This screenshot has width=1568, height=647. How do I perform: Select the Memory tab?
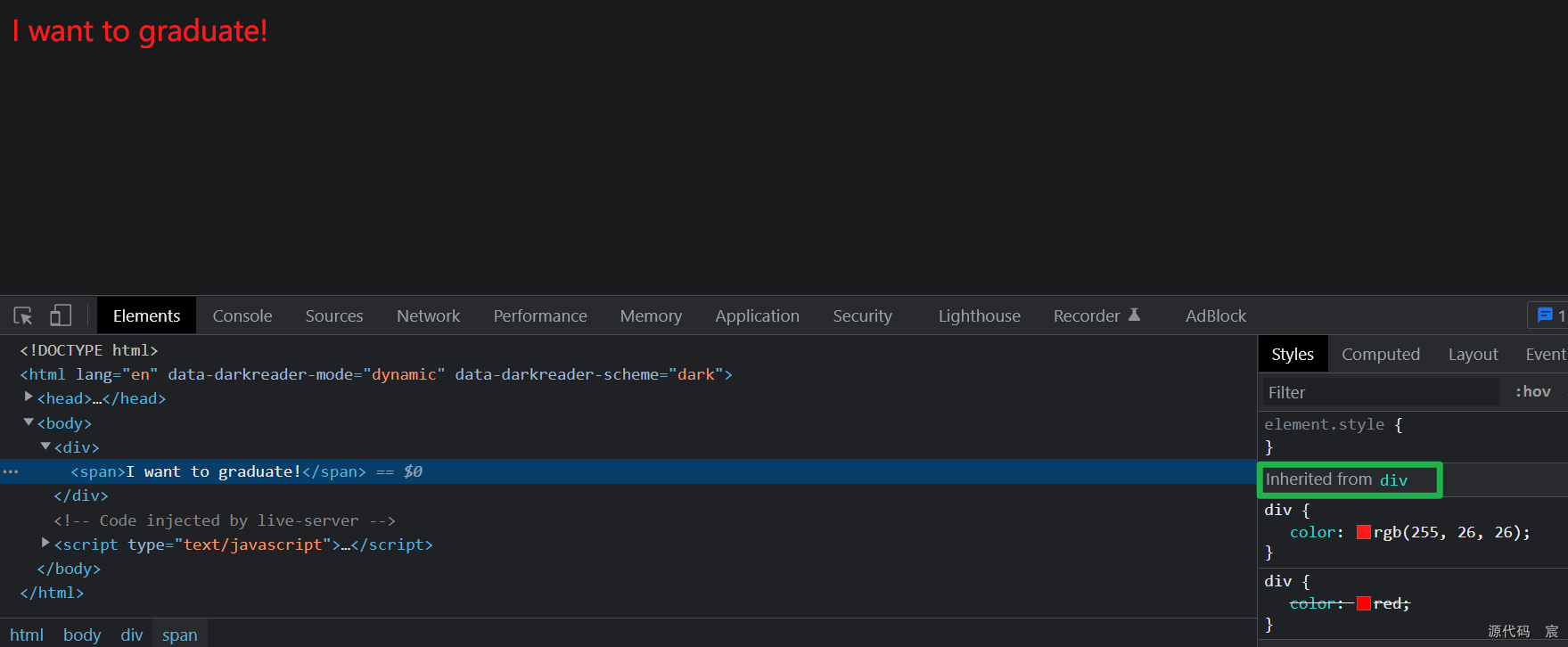point(651,316)
